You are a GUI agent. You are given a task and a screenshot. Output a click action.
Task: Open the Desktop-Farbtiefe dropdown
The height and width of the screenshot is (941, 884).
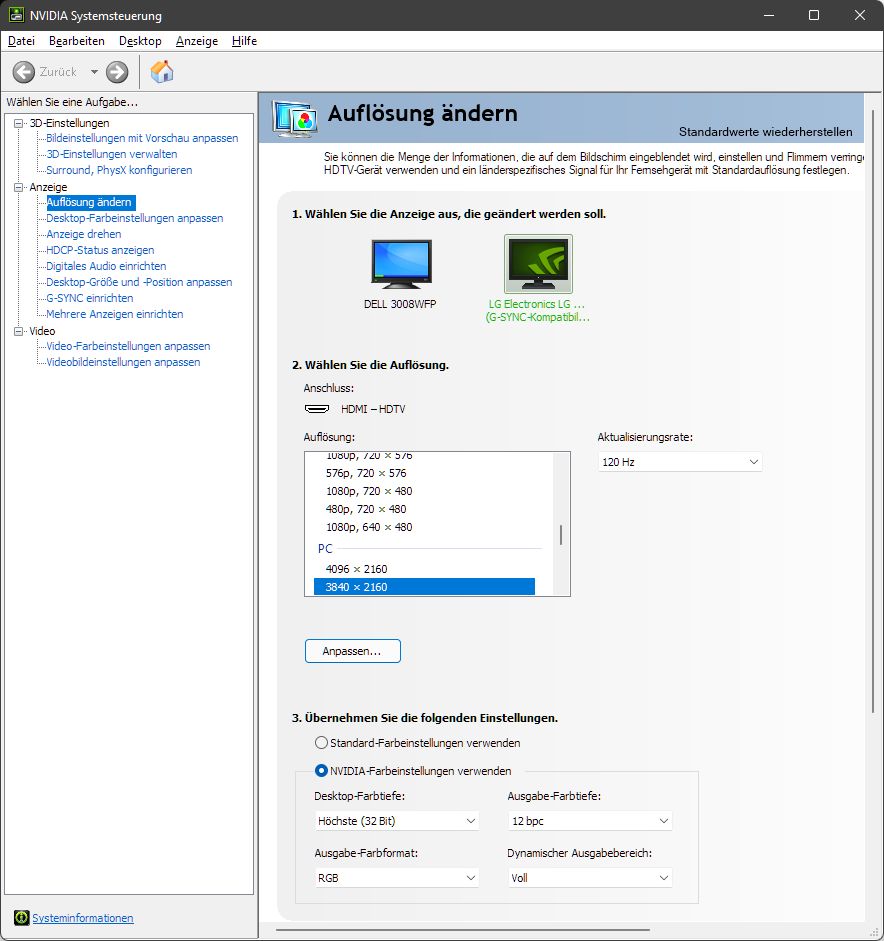tap(397, 820)
